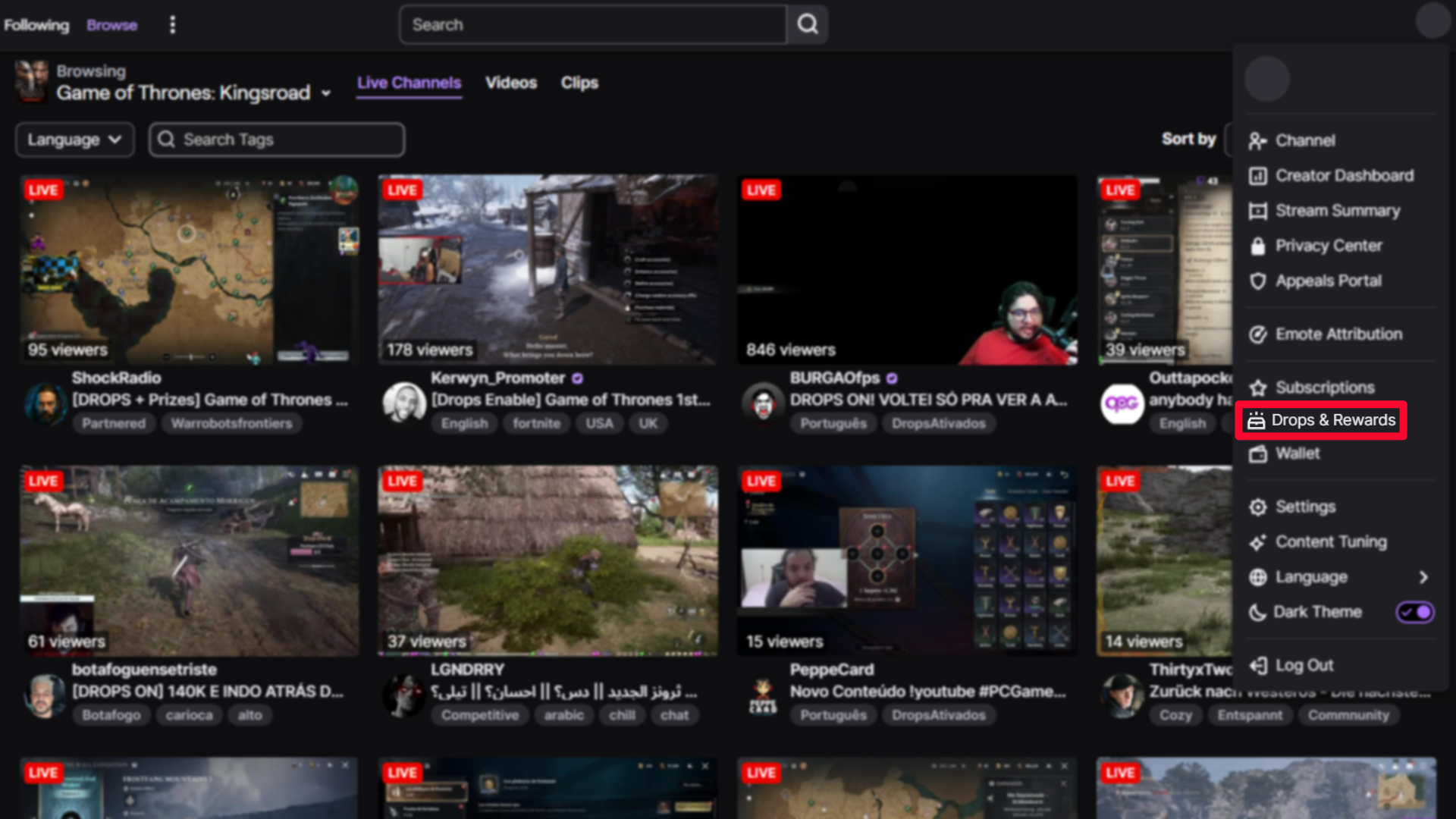Open Wallet from the user menu

point(1297,453)
